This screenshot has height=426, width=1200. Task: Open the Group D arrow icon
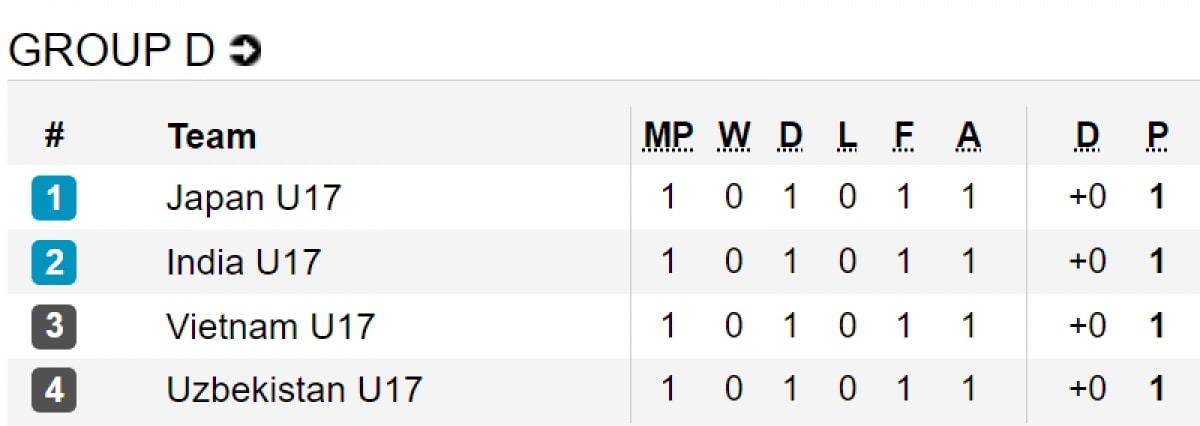click(245, 51)
